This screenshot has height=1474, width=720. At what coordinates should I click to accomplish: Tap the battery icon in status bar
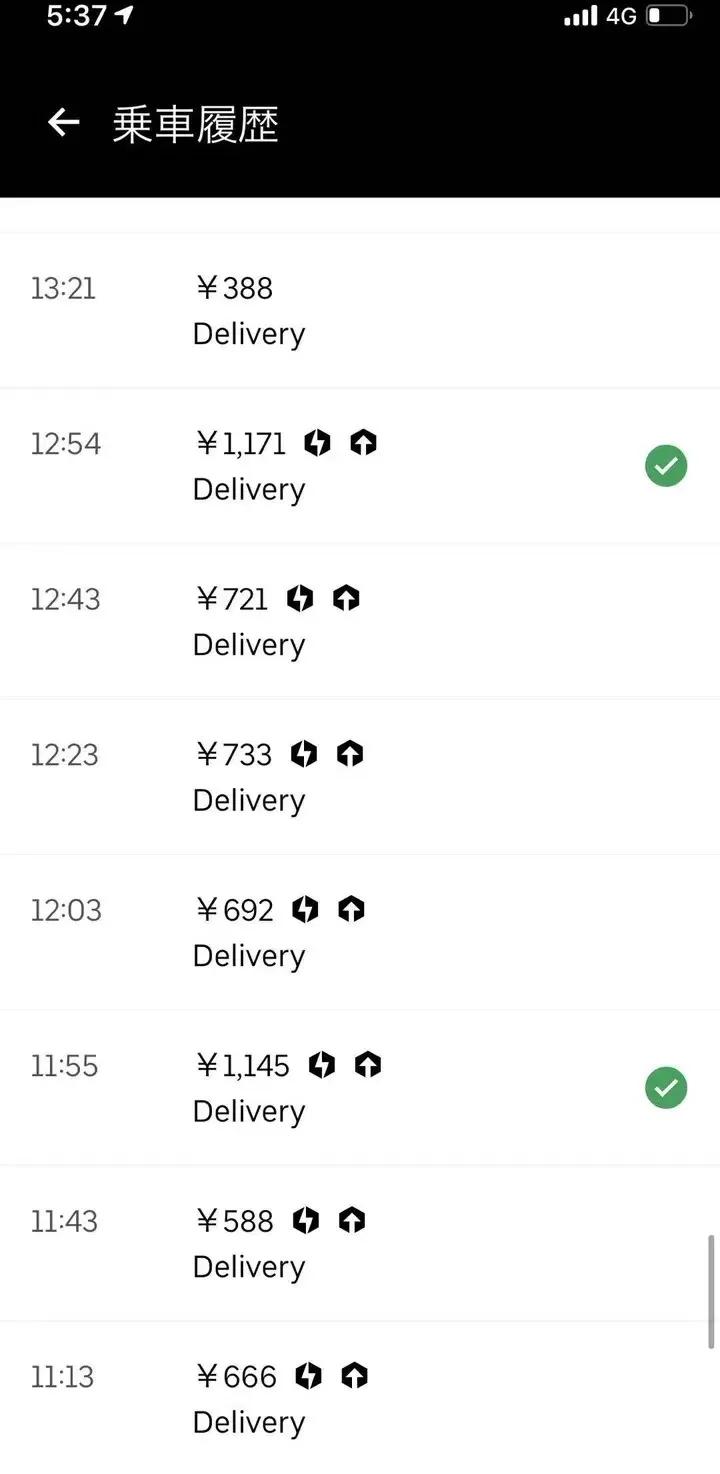click(x=668, y=16)
